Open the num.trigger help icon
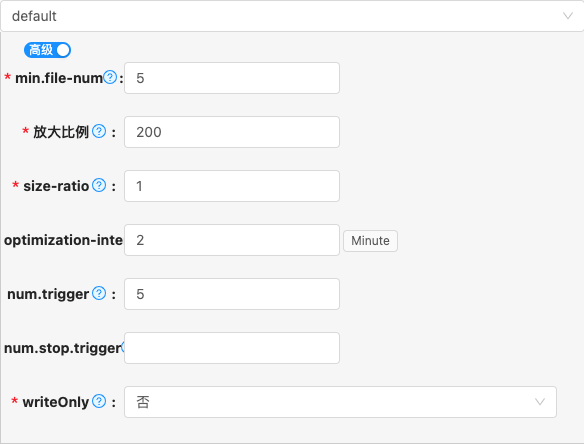 pyautogui.click(x=99, y=293)
